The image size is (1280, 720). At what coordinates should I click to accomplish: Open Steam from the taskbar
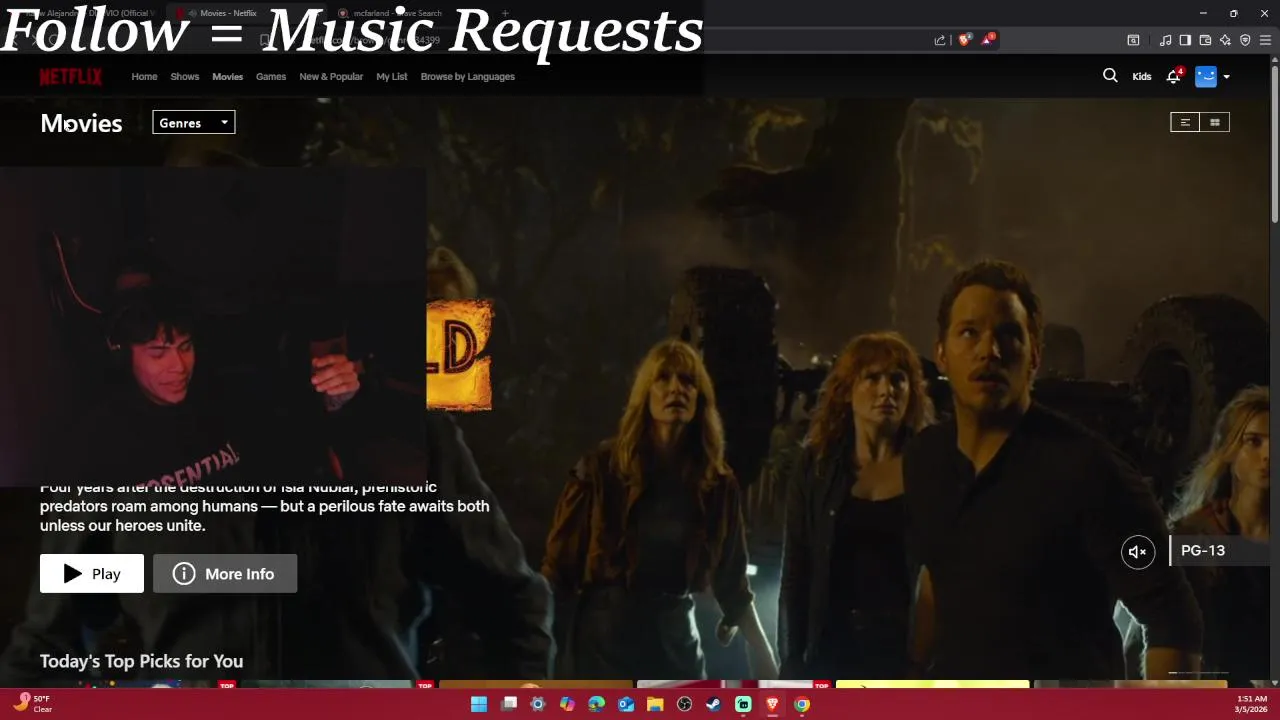point(713,704)
